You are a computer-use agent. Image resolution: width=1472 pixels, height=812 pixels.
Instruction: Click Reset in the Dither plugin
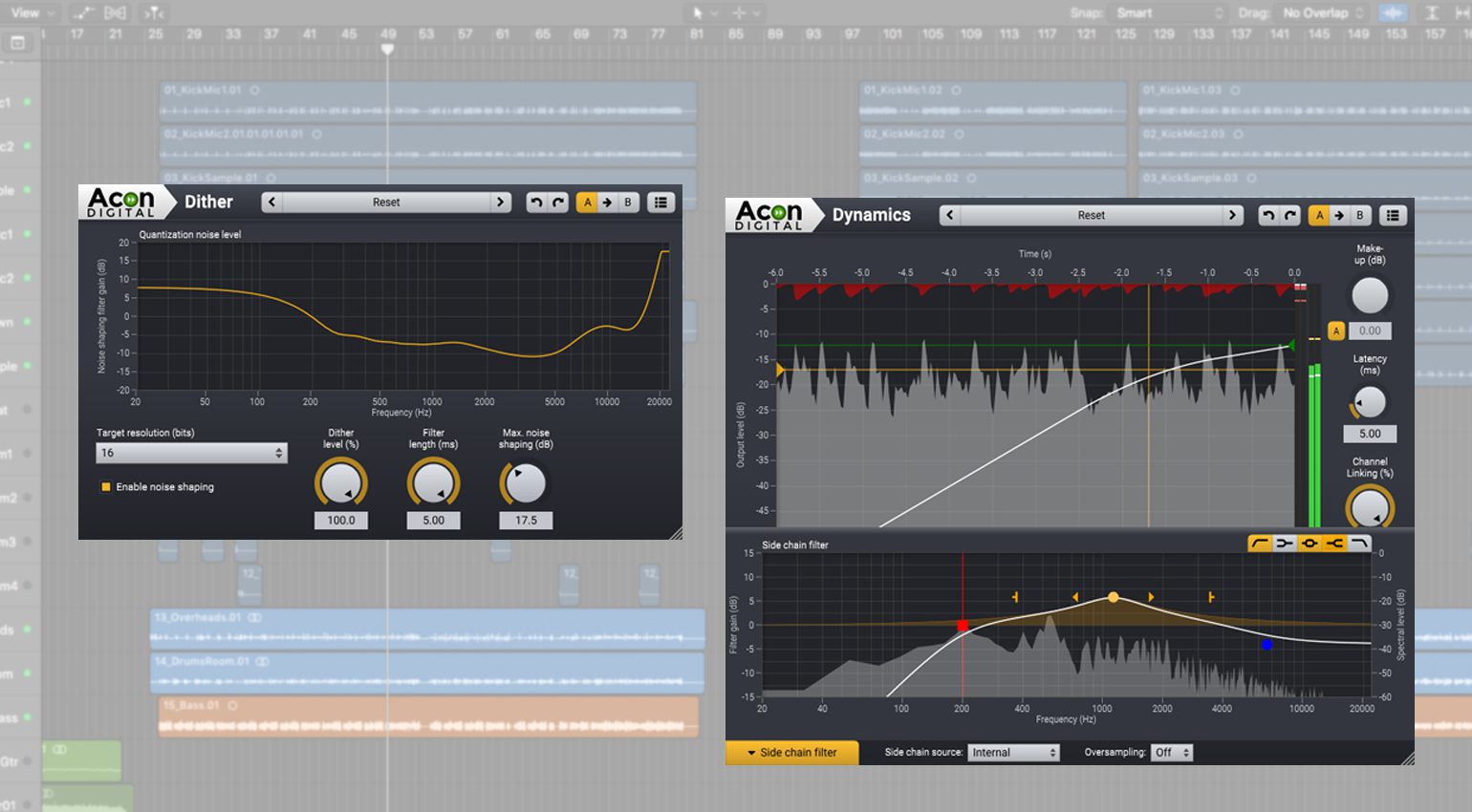tap(385, 202)
